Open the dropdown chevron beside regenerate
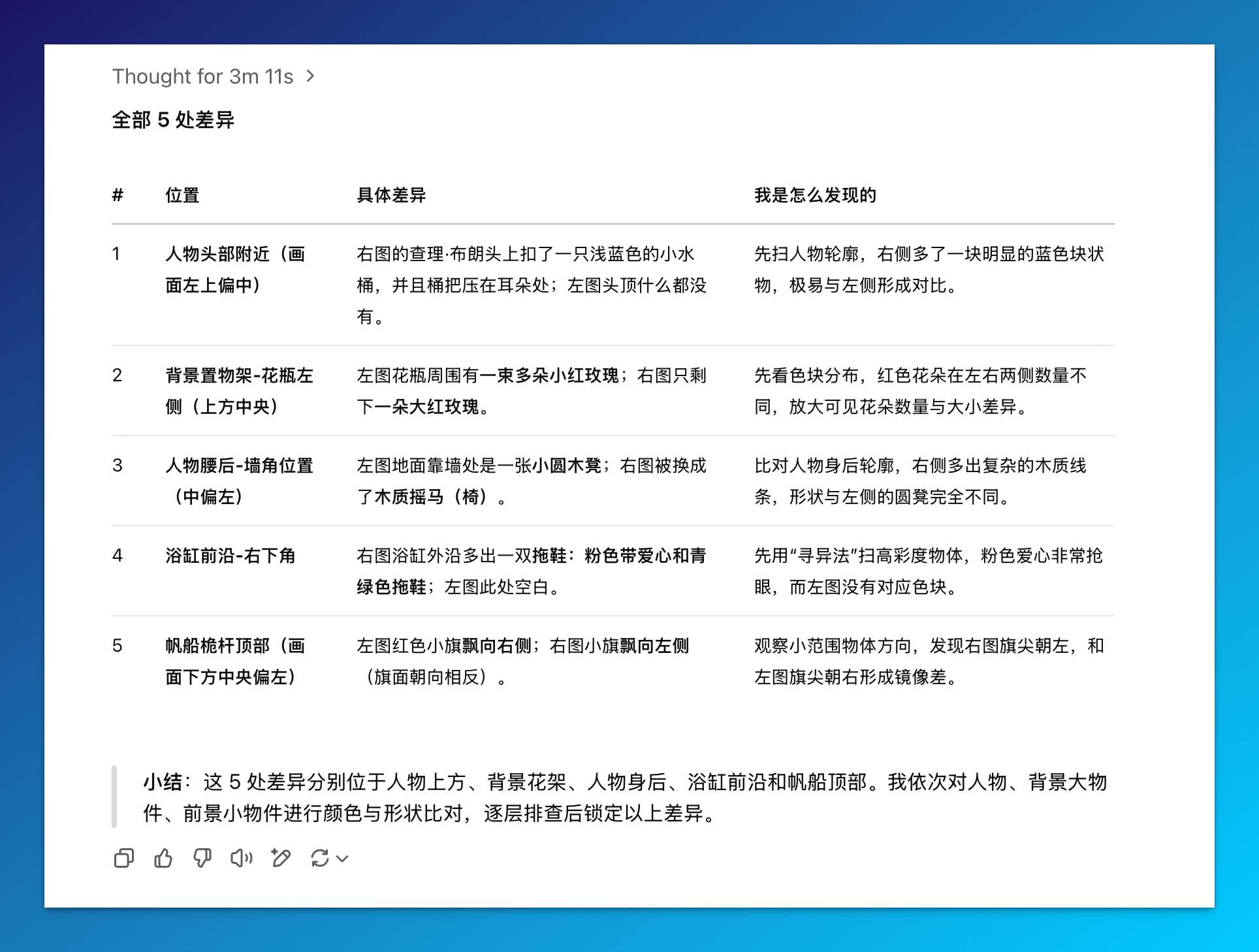The height and width of the screenshot is (952, 1259). pos(343,859)
